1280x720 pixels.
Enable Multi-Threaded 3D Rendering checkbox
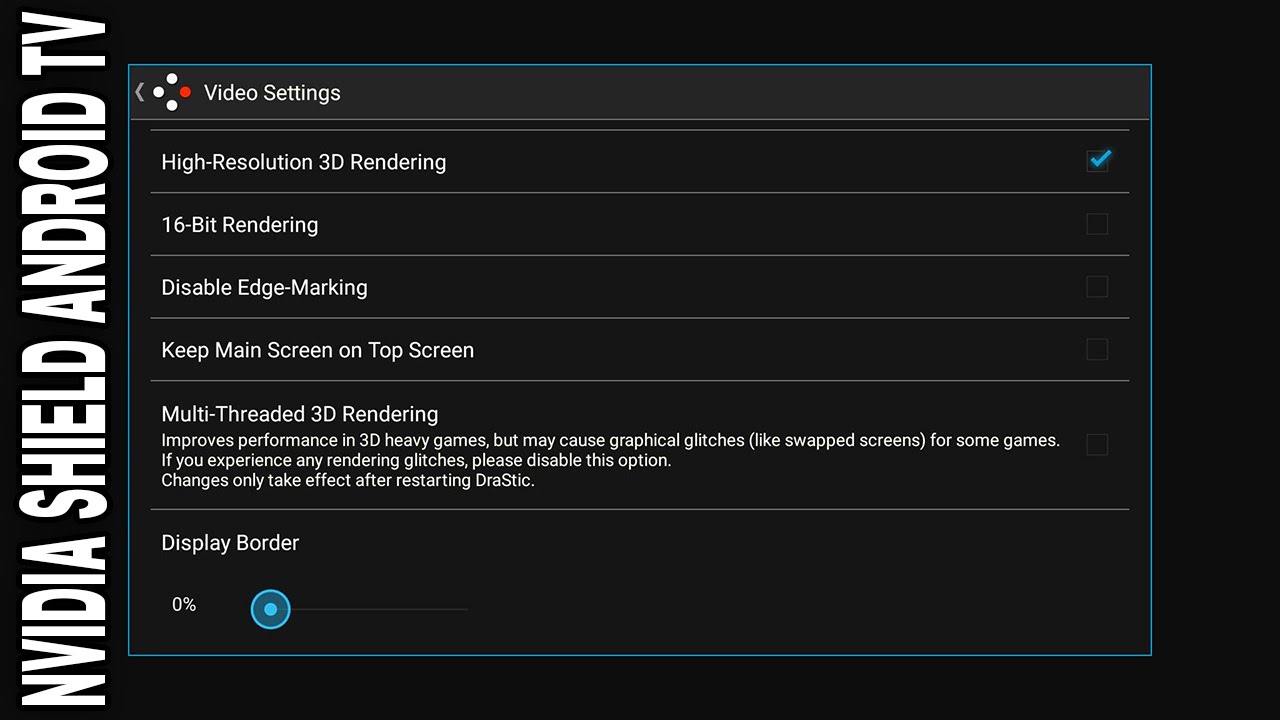tap(1097, 445)
